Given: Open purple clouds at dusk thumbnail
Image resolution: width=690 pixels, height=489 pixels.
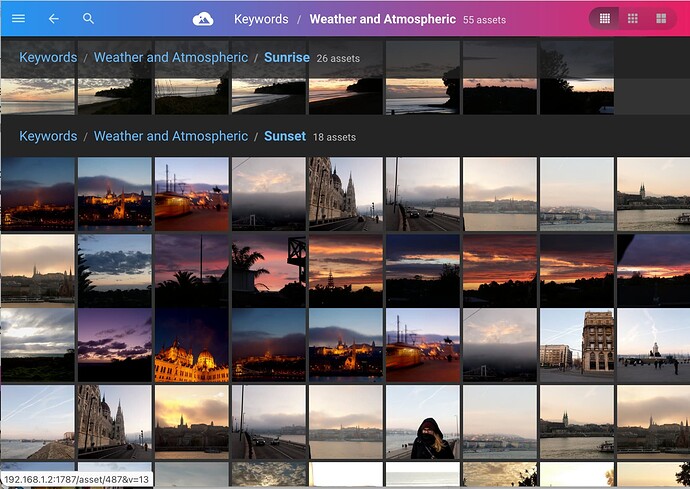Looking at the screenshot, I should (115, 345).
